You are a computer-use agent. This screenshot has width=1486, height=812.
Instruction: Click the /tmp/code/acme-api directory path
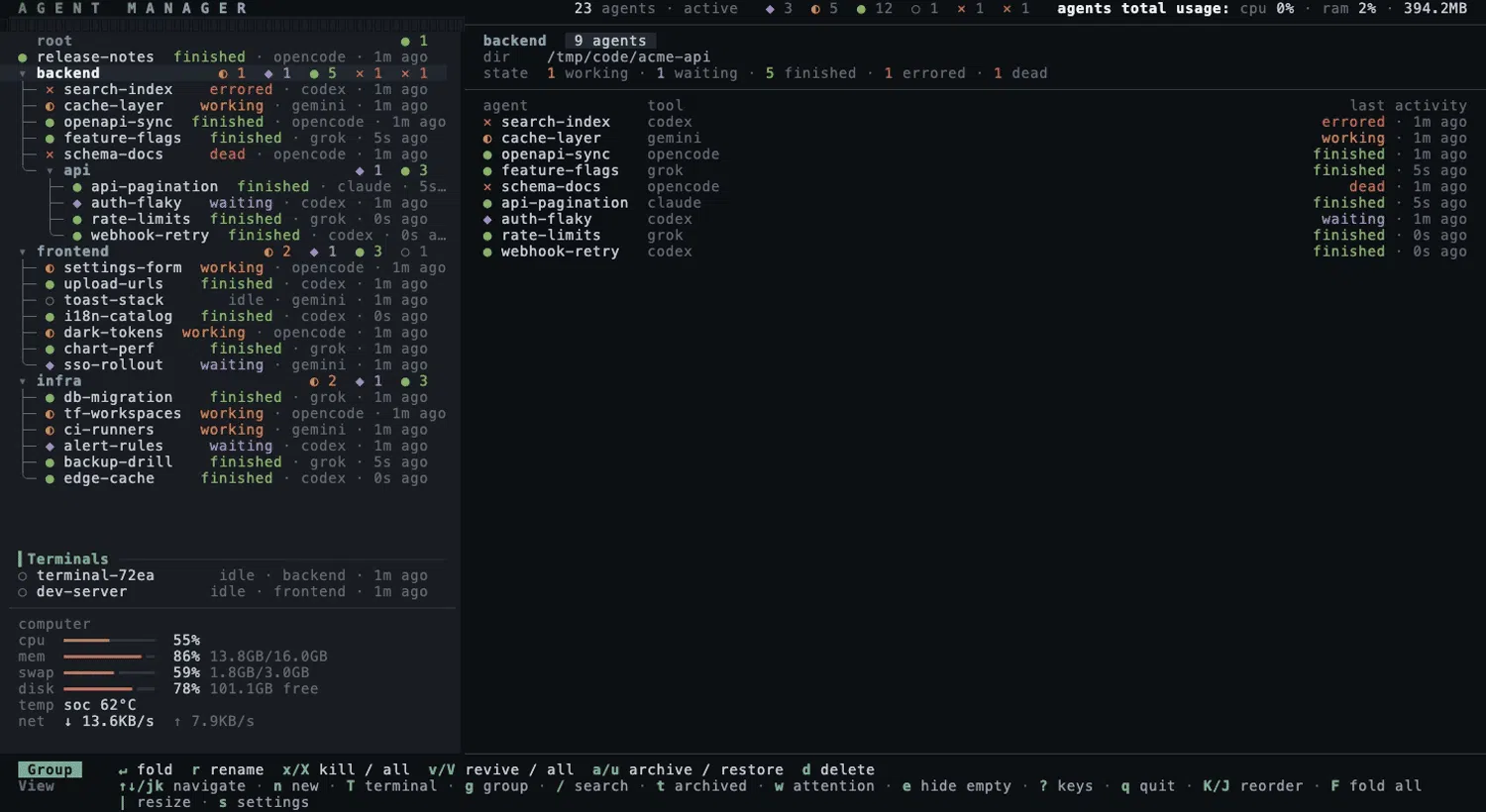(628, 57)
